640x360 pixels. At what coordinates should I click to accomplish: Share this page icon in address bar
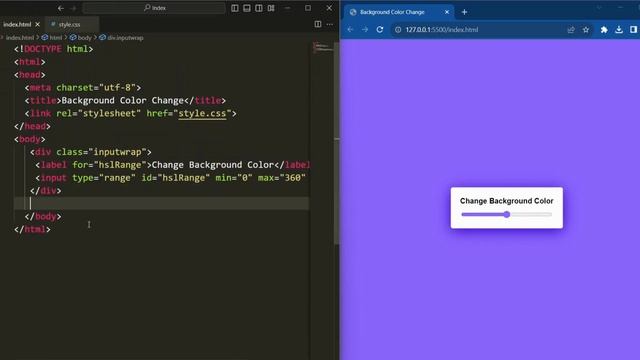571,30
